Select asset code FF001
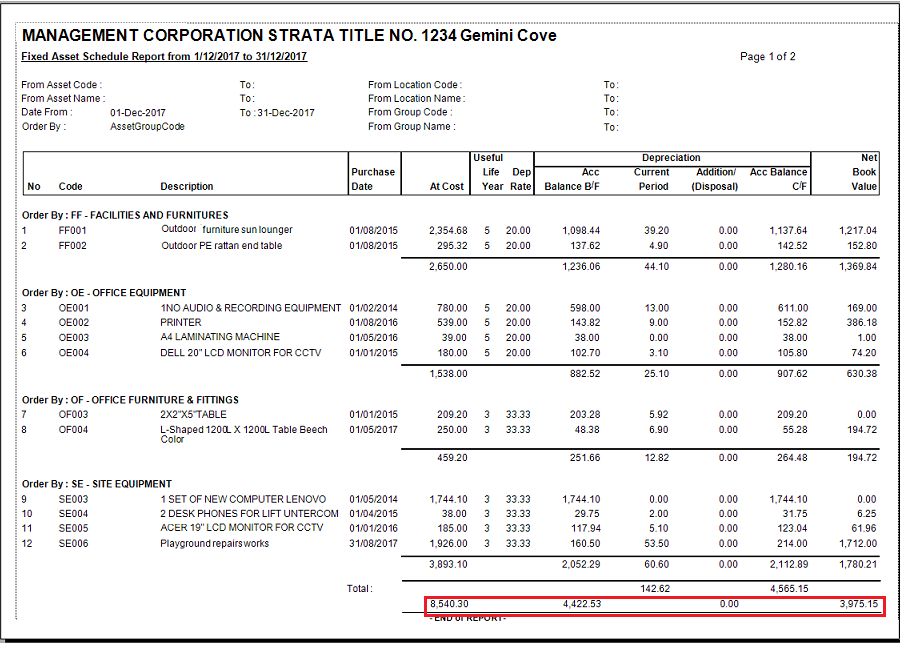The height and width of the screenshot is (653, 911). click(73, 230)
